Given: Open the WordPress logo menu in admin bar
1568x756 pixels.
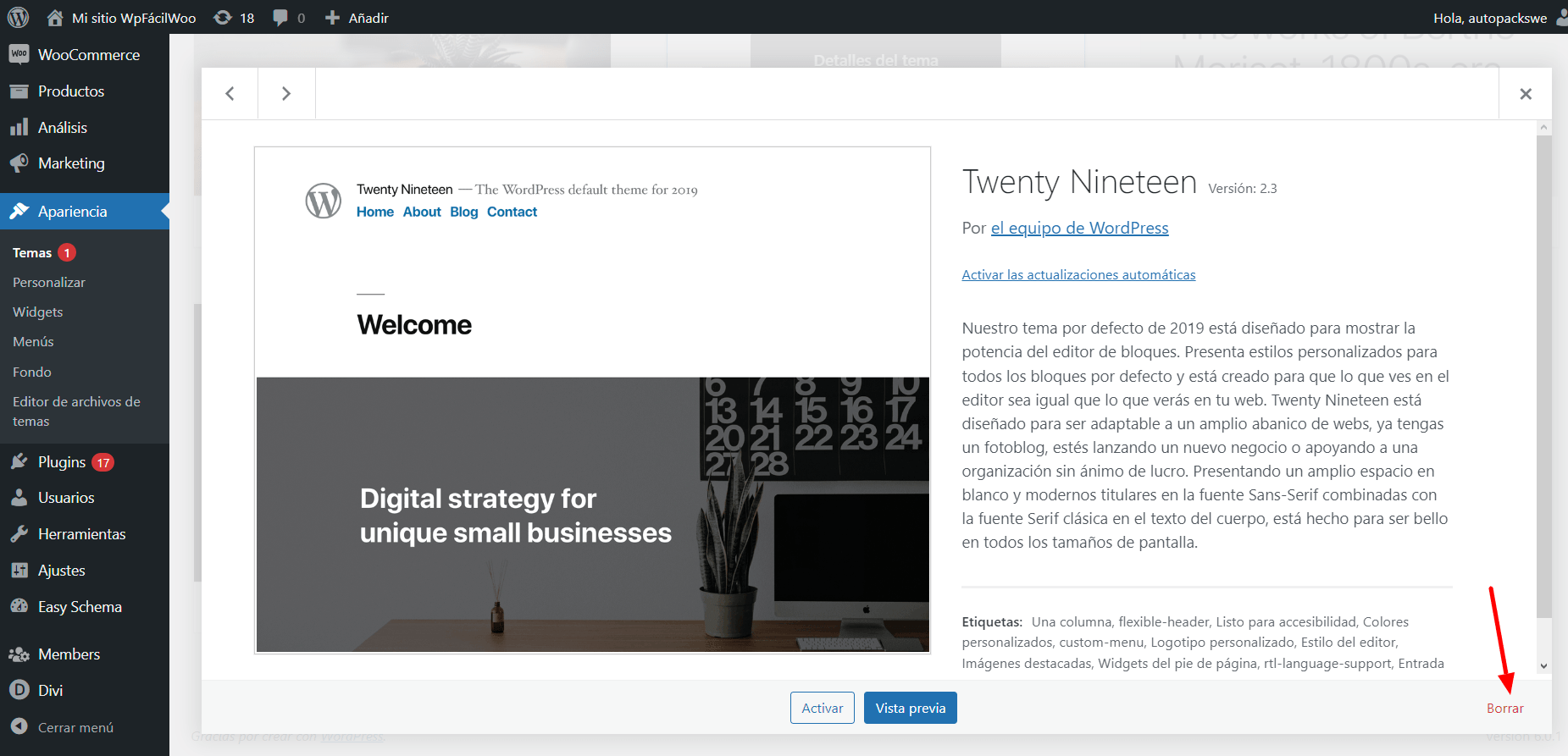Looking at the screenshot, I should [x=18, y=17].
